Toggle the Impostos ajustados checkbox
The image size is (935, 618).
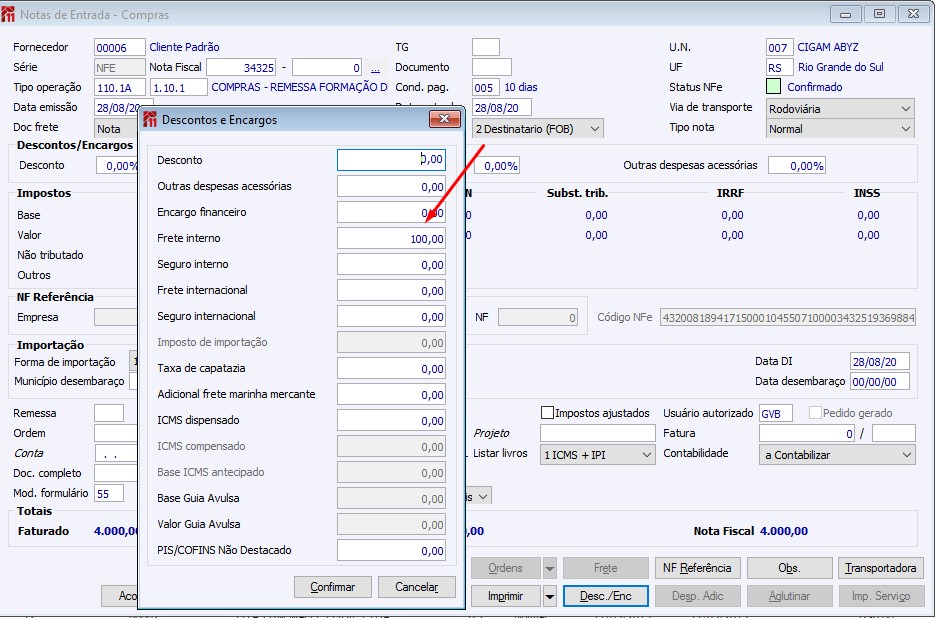pyautogui.click(x=547, y=413)
